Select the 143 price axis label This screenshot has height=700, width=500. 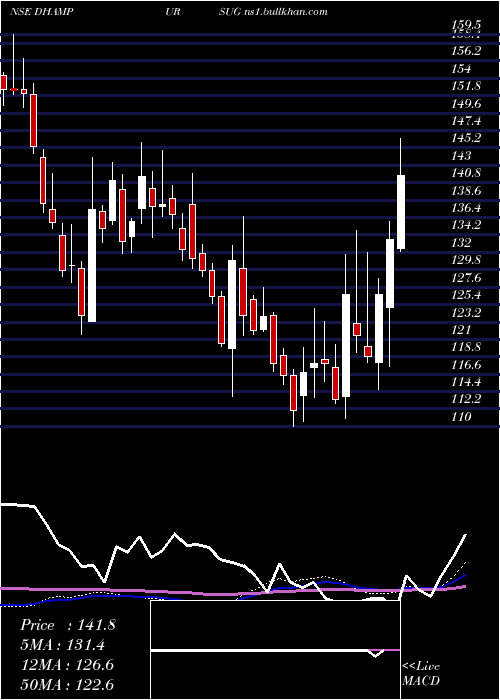click(x=461, y=156)
